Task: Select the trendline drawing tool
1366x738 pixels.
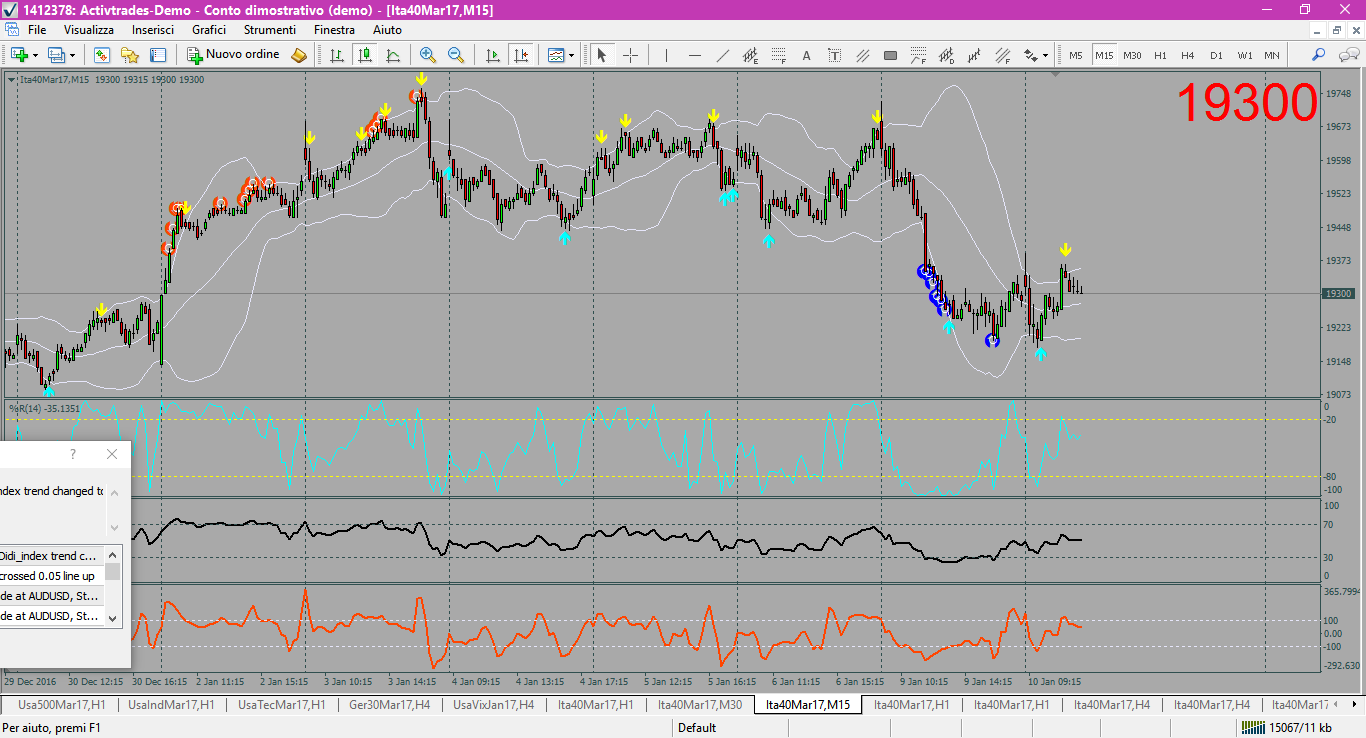Action: (x=723, y=55)
